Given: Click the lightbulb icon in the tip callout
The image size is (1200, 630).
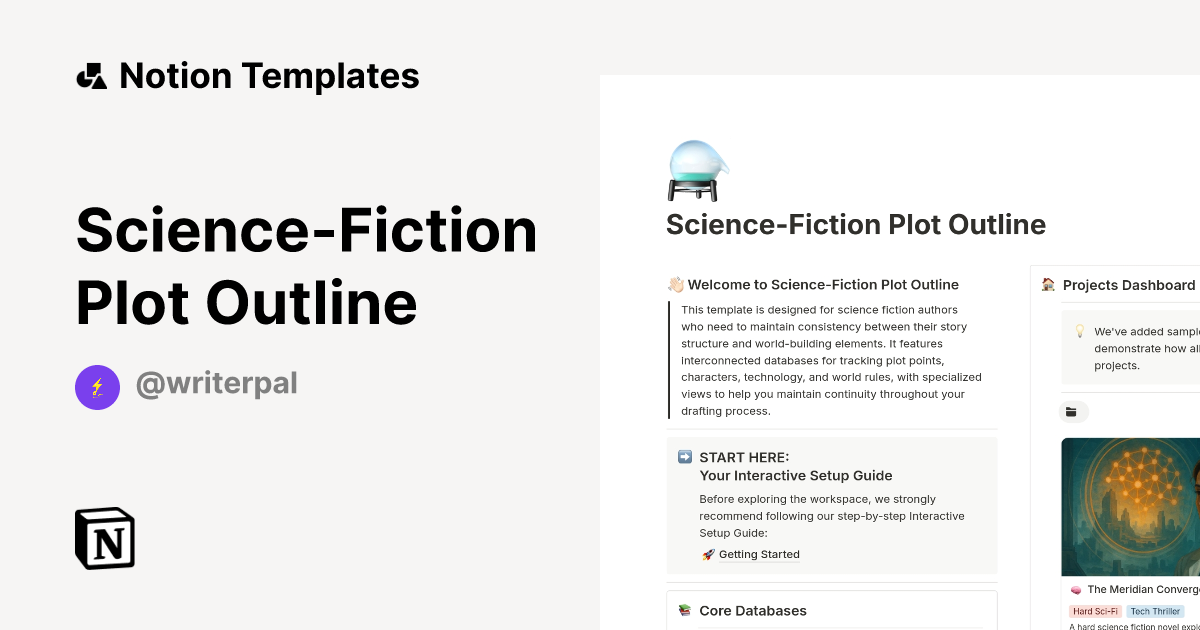Looking at the screenshot, I should pyautogui.click(x=1081, y=331).
